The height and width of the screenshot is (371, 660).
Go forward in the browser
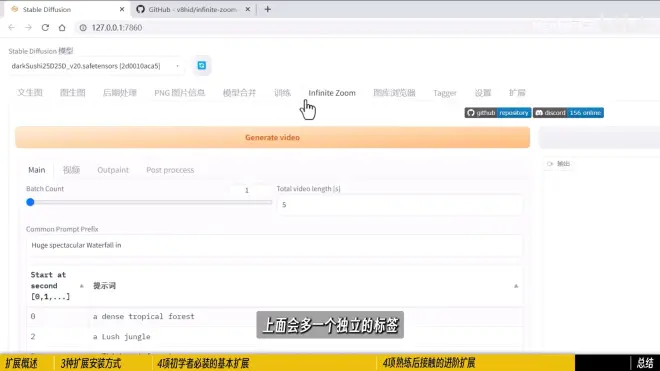(28, 27)
